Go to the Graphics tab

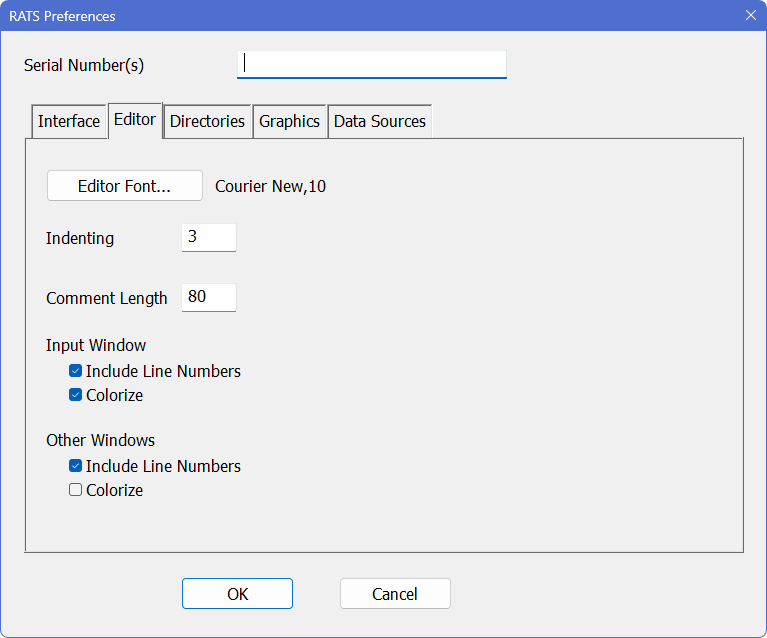[x=289, y=121]
